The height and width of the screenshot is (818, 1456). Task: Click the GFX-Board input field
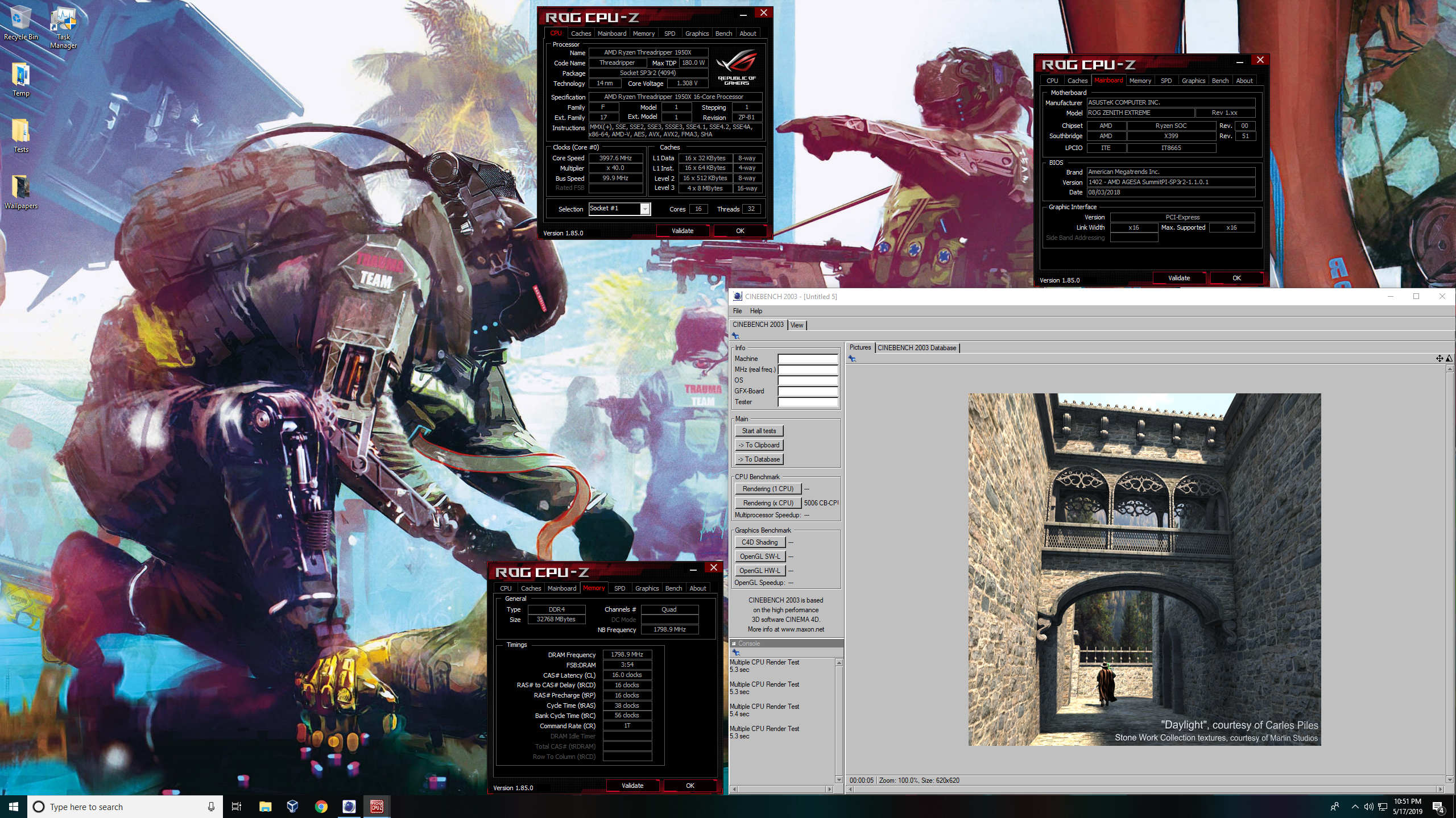[x=808, y=391]
